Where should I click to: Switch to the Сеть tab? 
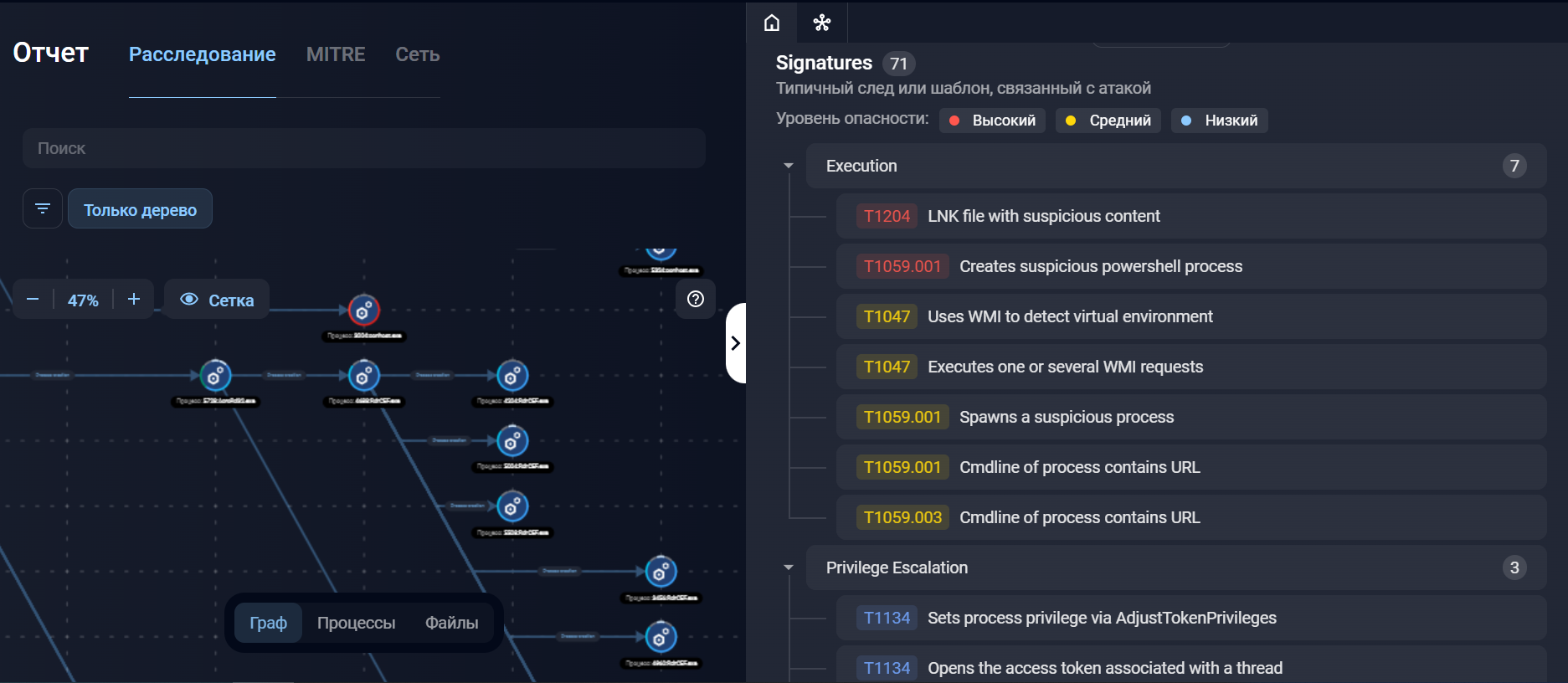point(417,54)
